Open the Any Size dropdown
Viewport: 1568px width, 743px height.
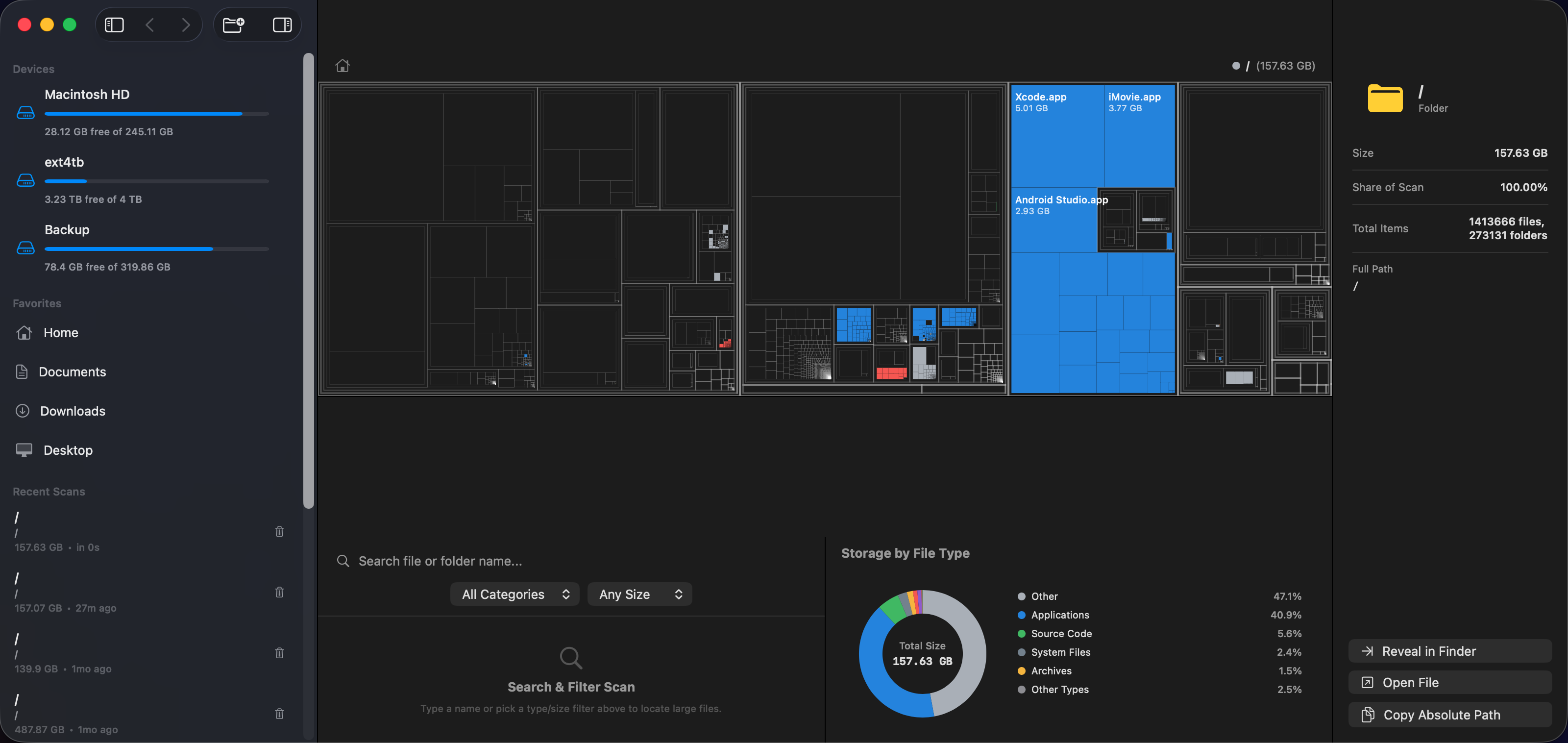[x=640, y=594]
